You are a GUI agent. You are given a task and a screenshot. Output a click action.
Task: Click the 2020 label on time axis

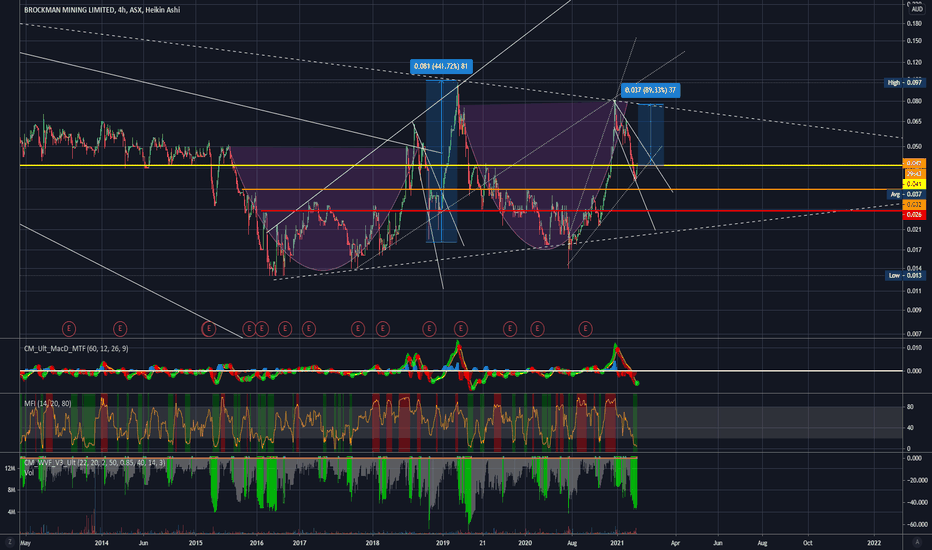coord(525,543)
